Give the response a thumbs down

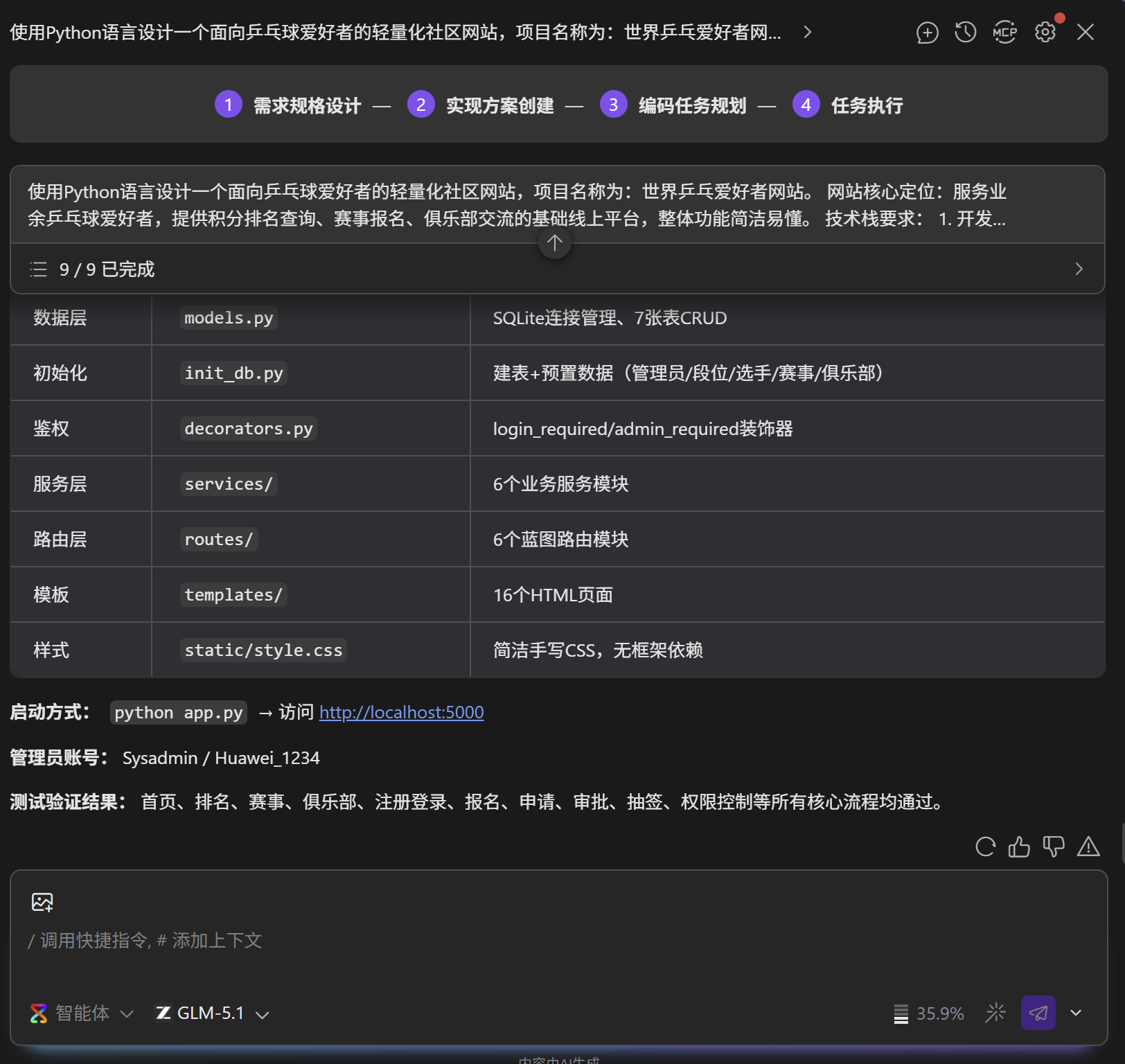pos(1054,846)
